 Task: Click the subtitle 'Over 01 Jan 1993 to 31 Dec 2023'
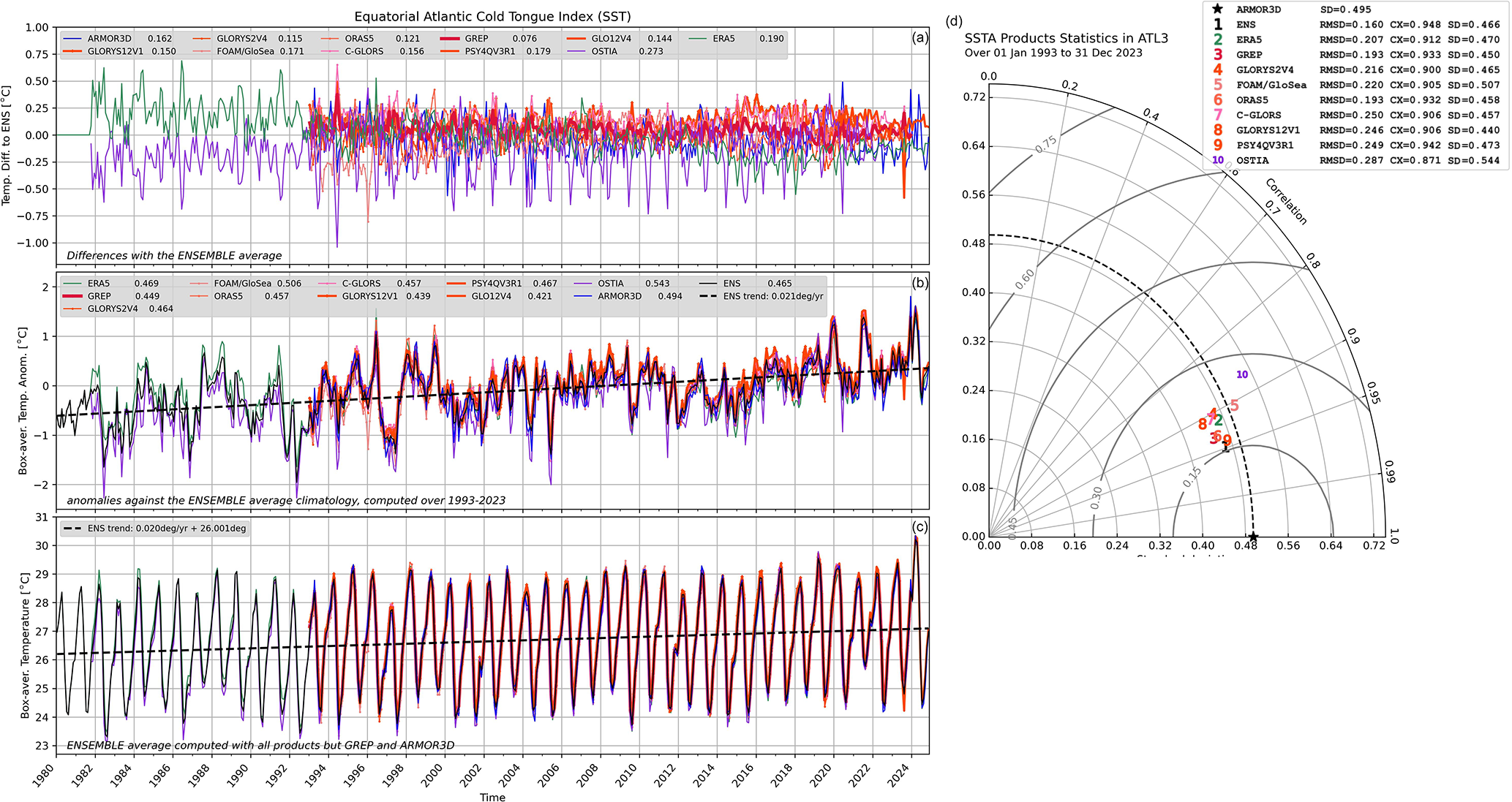coord(1053,53)
